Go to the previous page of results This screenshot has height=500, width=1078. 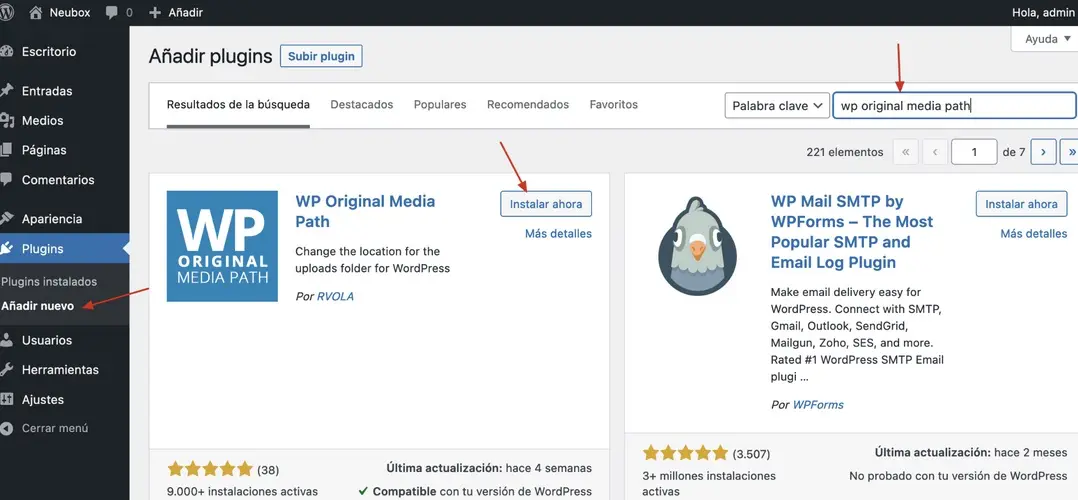click(x=935, y=152)
